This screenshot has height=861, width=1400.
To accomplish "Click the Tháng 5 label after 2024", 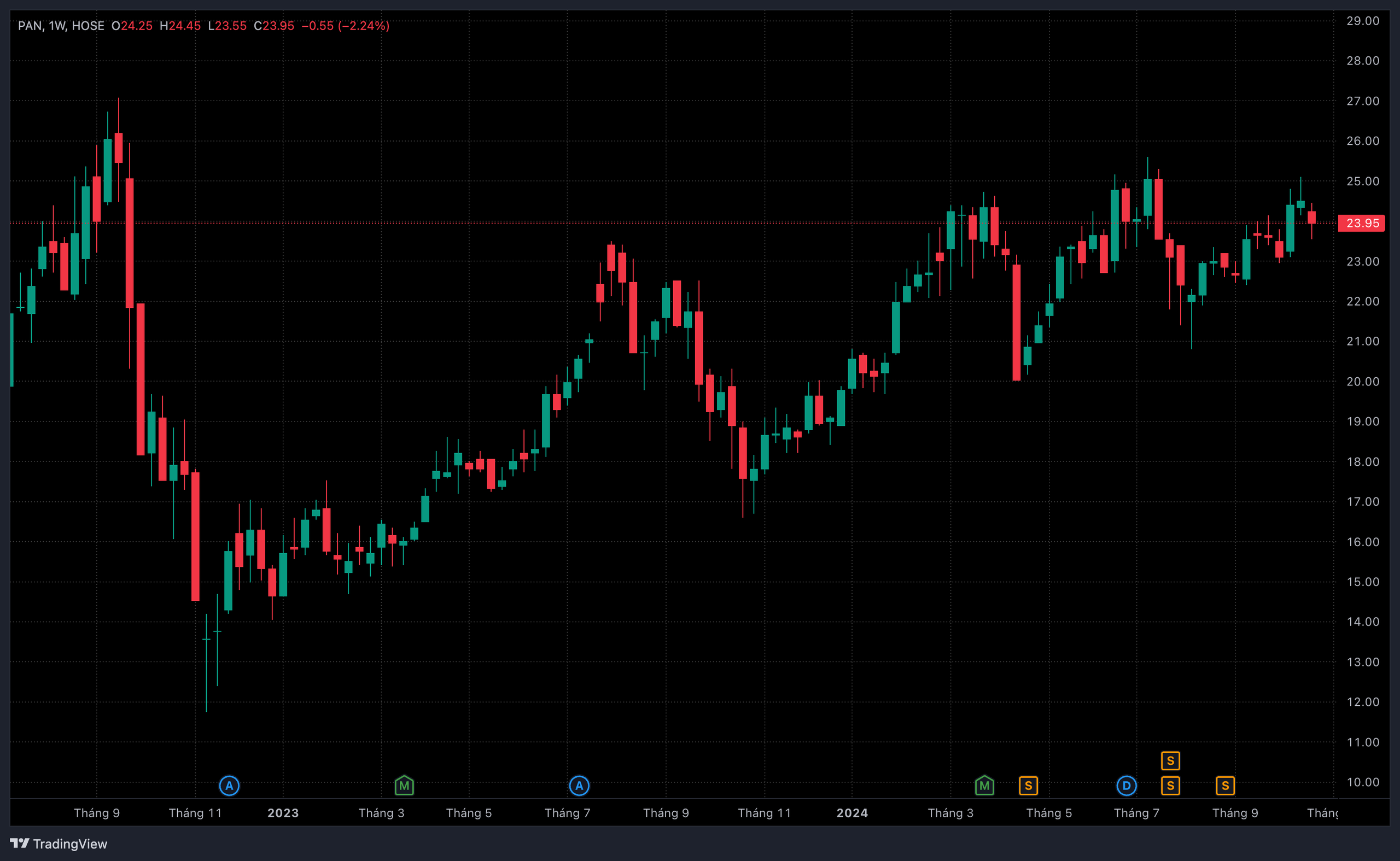I will 1049,813.
